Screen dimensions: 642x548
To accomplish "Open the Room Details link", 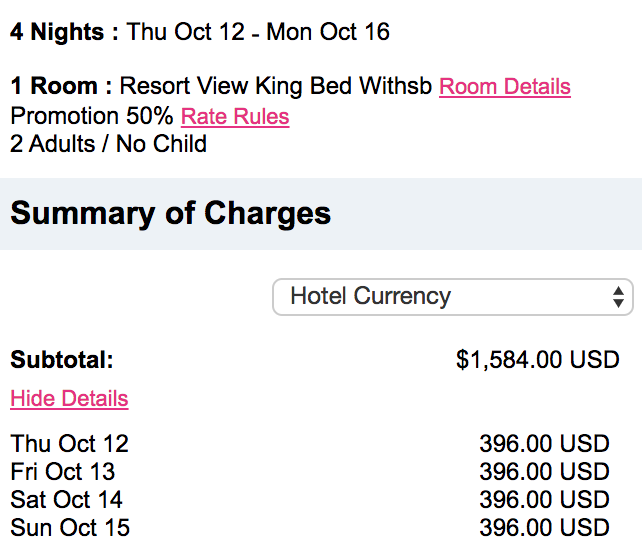I will (504, 87).
